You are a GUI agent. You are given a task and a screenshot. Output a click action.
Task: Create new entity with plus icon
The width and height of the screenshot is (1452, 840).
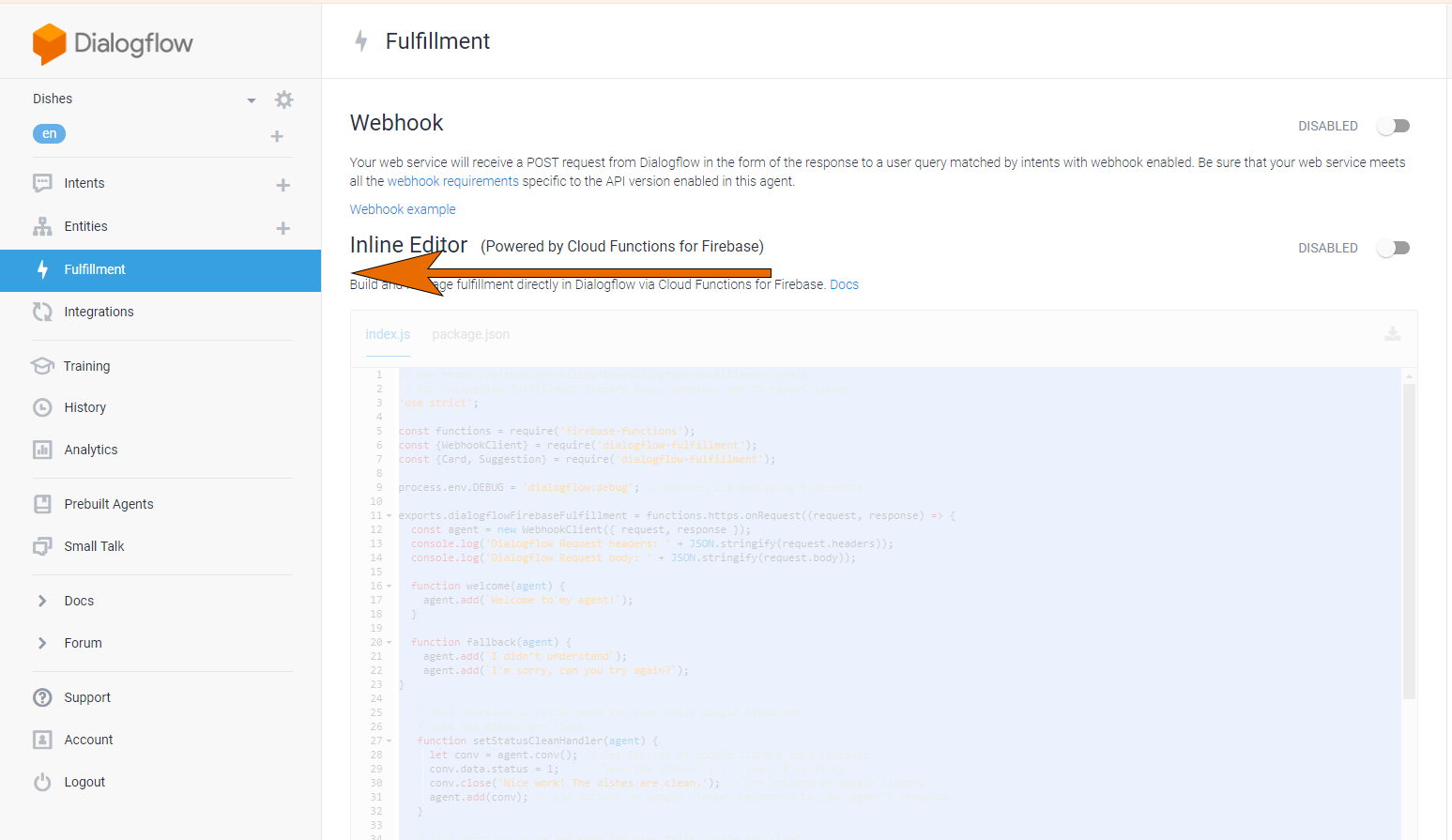[x=283, y=228]
